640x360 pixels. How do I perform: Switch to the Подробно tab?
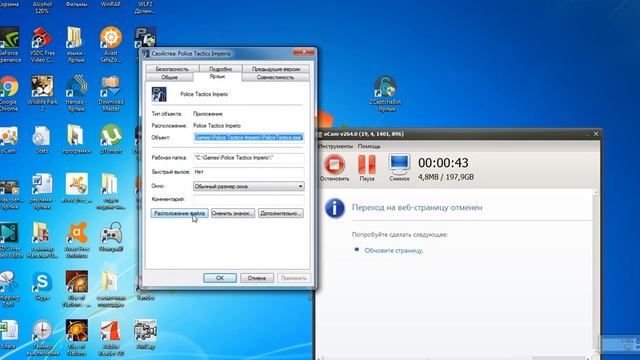(220, 69)
